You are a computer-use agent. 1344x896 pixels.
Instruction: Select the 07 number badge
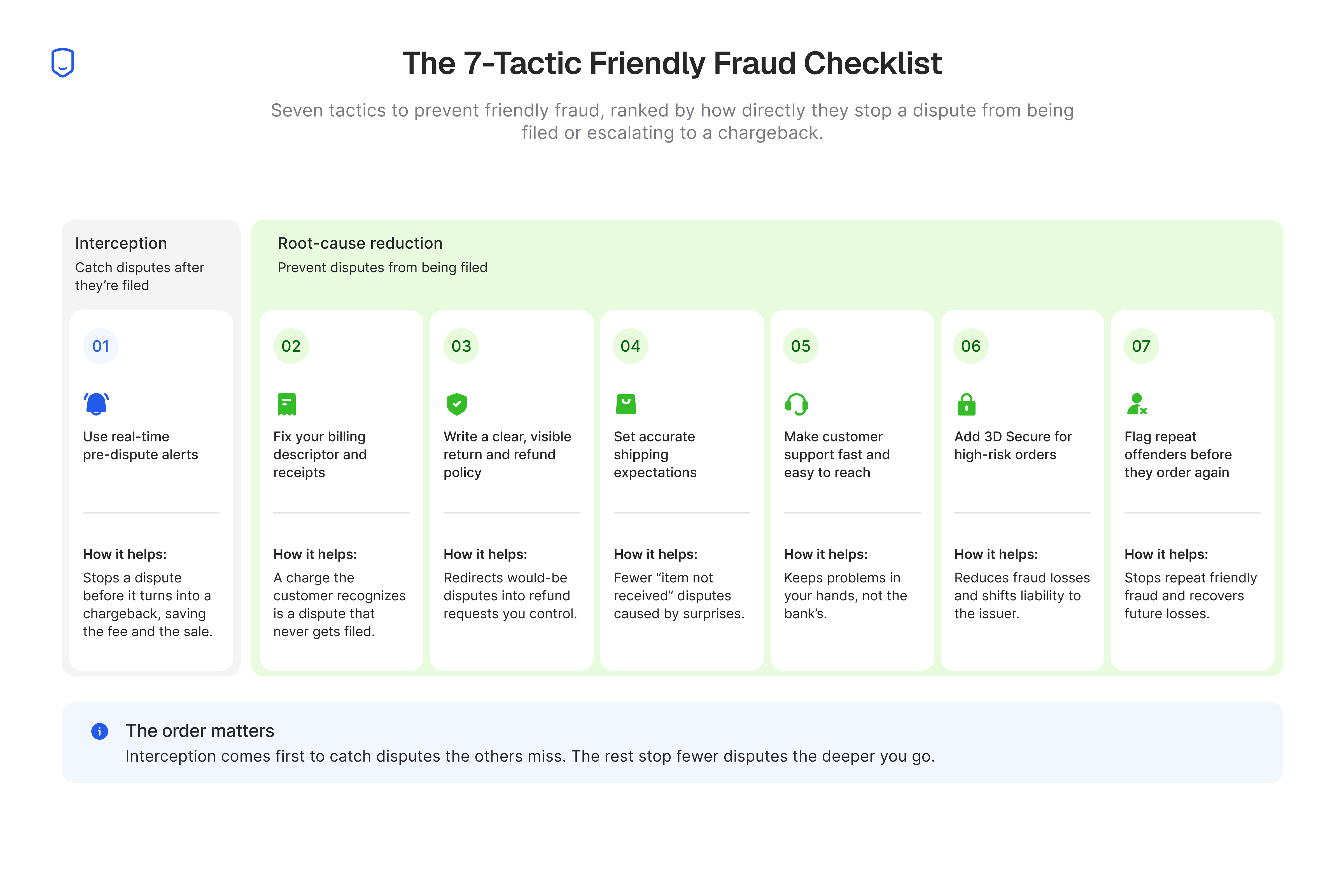click(x=1141, y=346)
